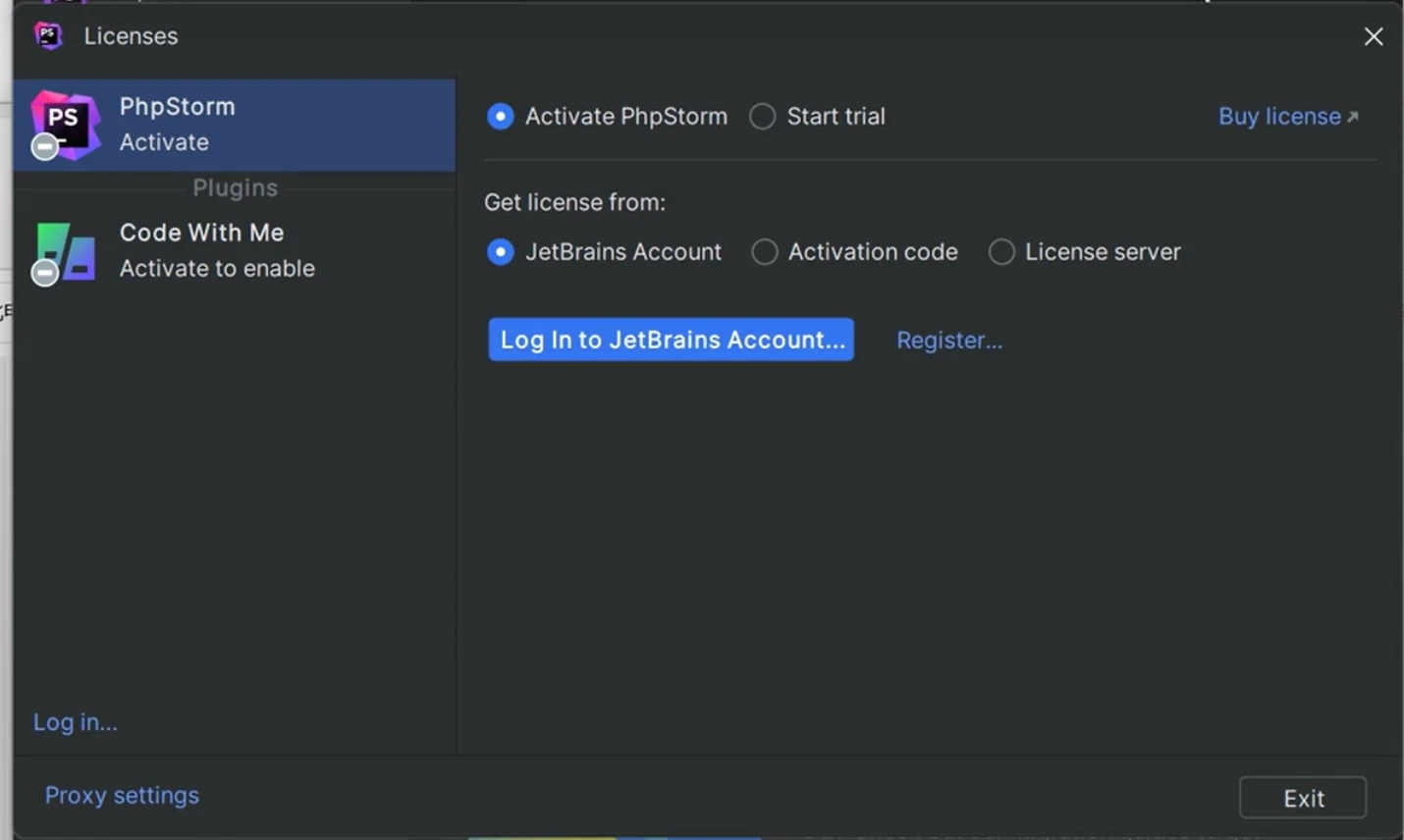The height and width of the screenshot is (840, 1404).
Task: Click the 'Get license from:' label
Action: [574, 202]
